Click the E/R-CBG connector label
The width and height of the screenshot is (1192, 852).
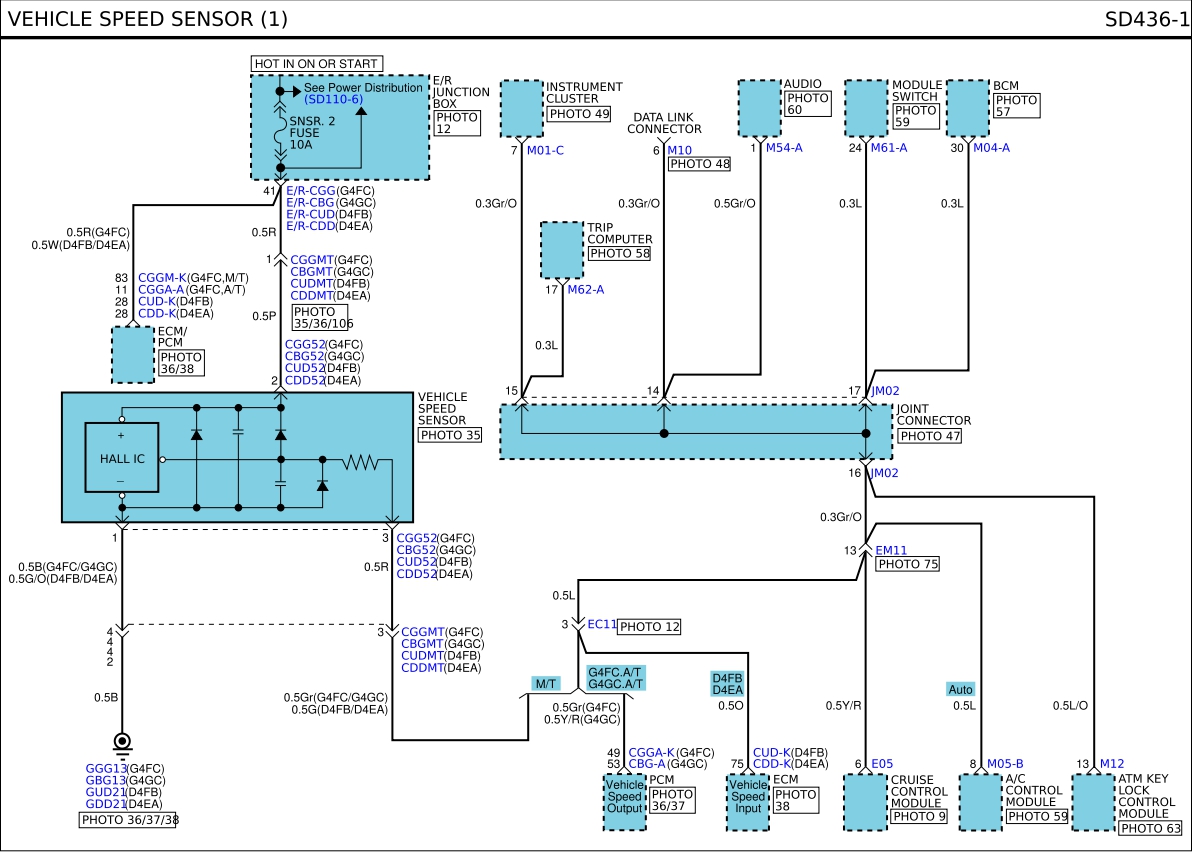point(310,203)
